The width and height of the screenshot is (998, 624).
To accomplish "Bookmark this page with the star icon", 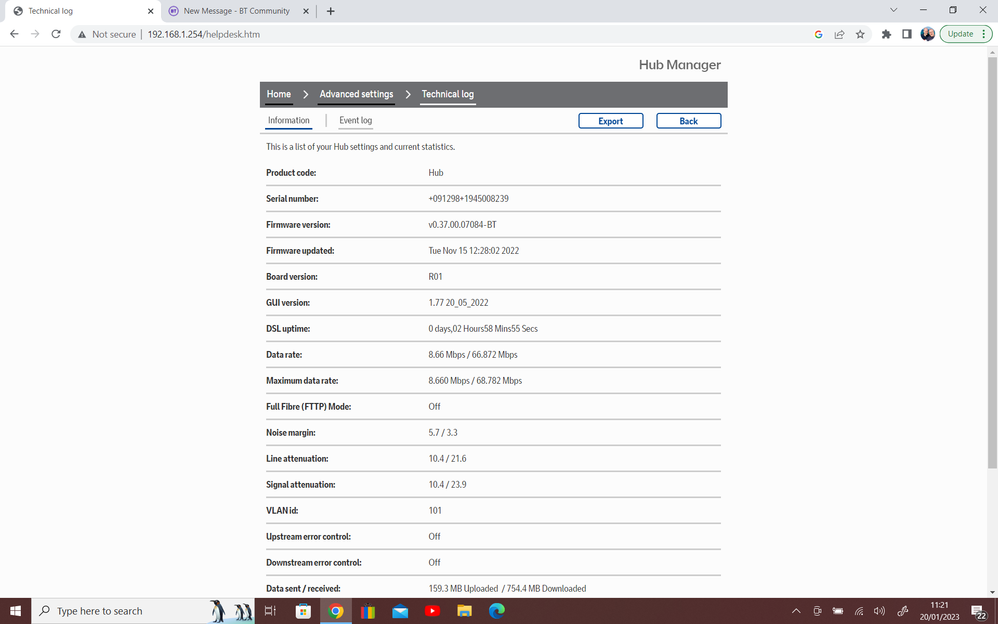I will click(x=860, y=34).
